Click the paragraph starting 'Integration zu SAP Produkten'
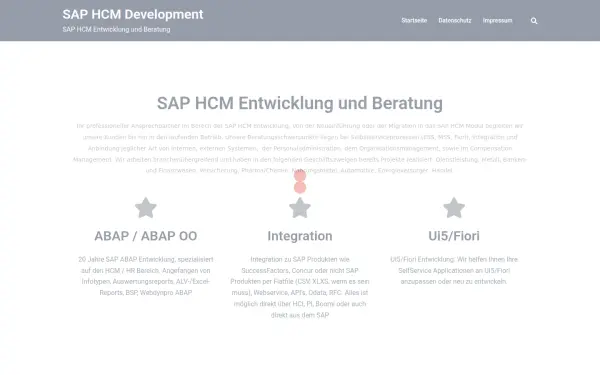Viewport: 600px width, 375px height. (x=300, y=287)
